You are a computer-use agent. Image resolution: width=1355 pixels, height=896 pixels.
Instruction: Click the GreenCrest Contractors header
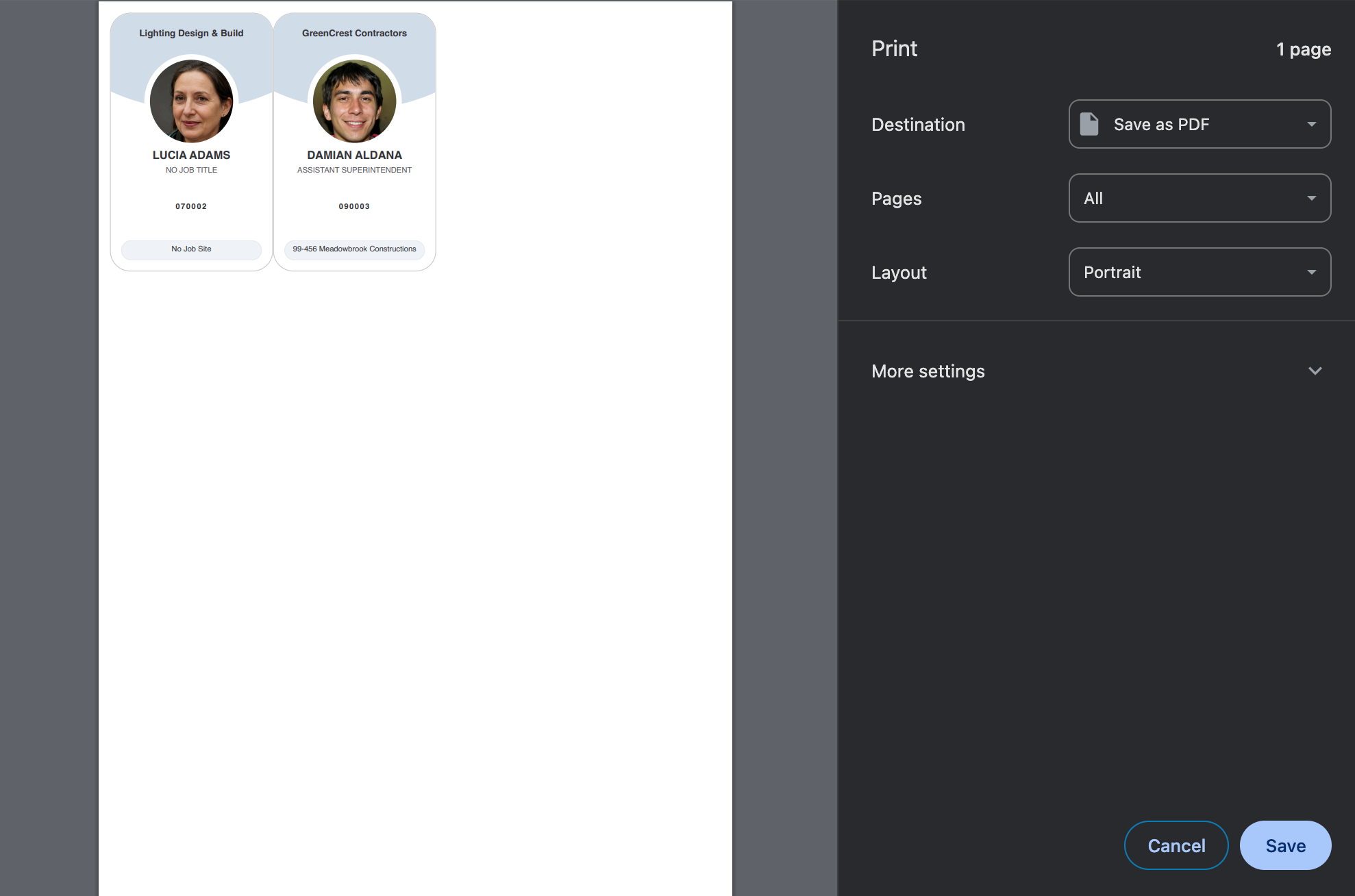point(354,33)
